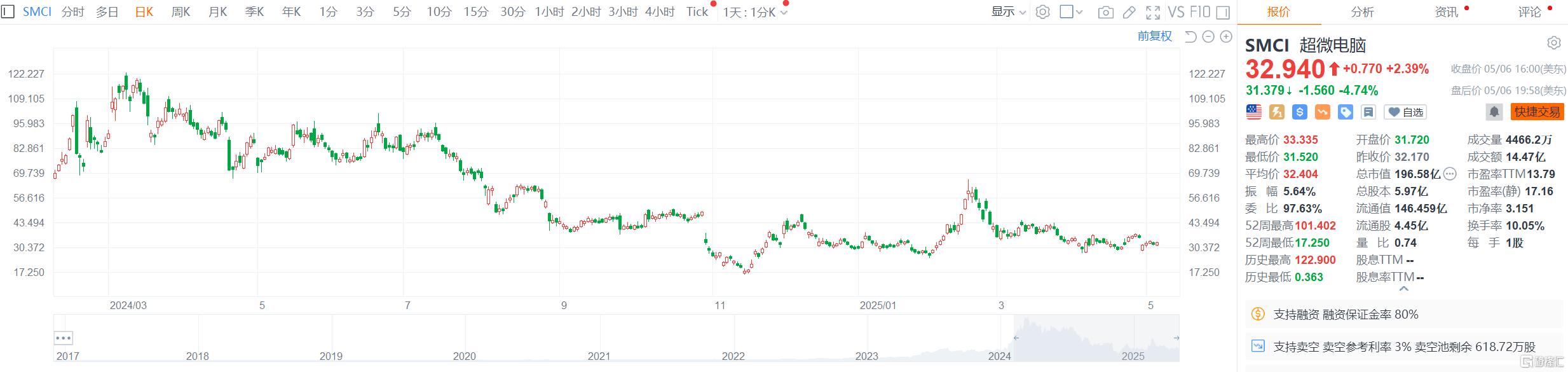Click the chart layout square icon
Viewport: 1568px width, 372px height.
(x=1067, y=11)
